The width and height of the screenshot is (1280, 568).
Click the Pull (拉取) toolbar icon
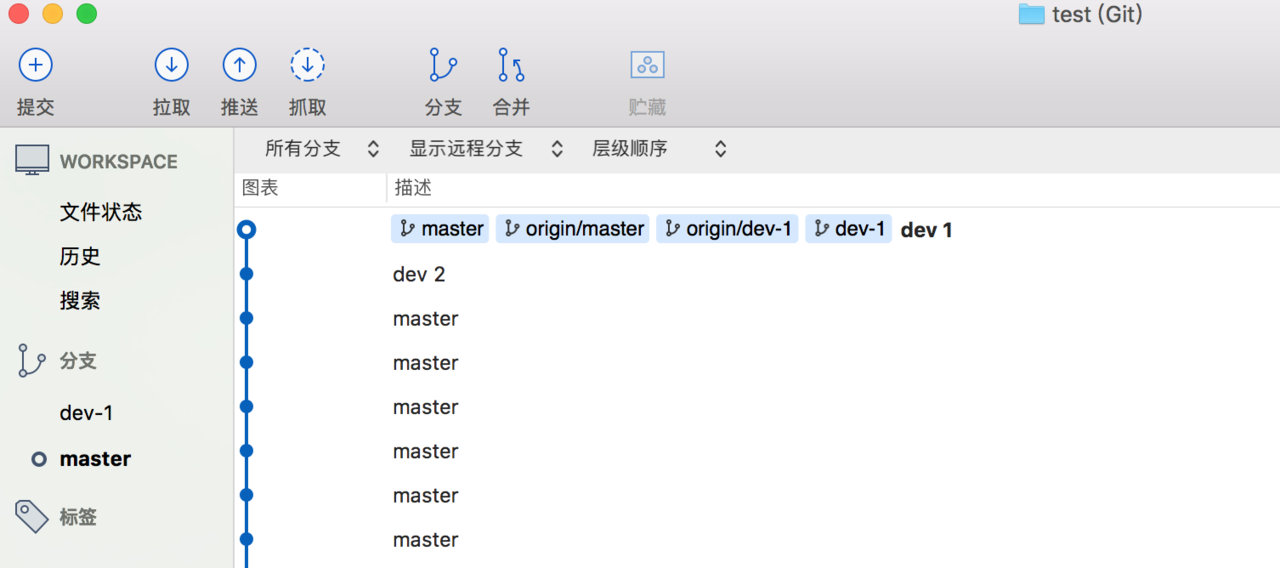[x=171, y=66]
